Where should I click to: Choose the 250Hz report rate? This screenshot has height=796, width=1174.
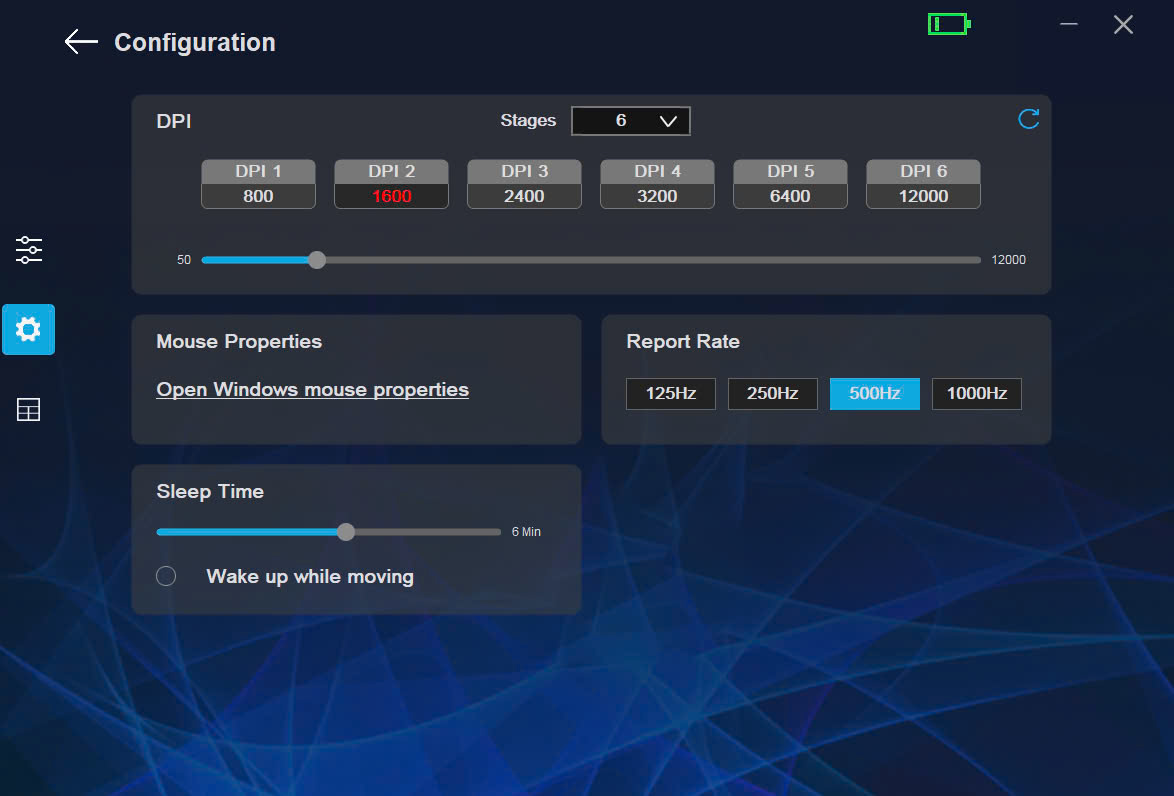pyautogui.click(x=772, y=394)
